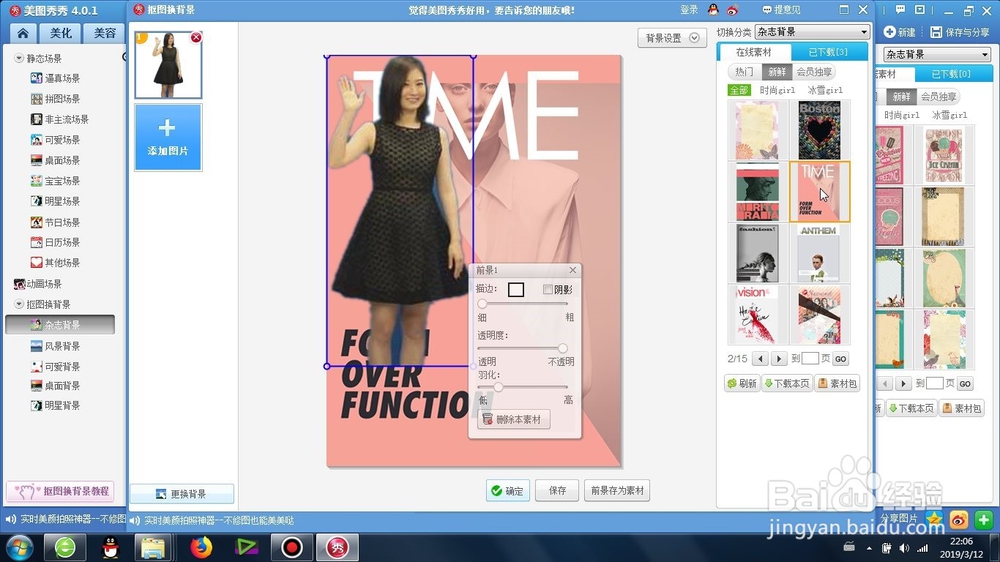Screen dimensions: 1000x562
Task: Confirm with the 确定 button
Action: [x=508, y=491]
